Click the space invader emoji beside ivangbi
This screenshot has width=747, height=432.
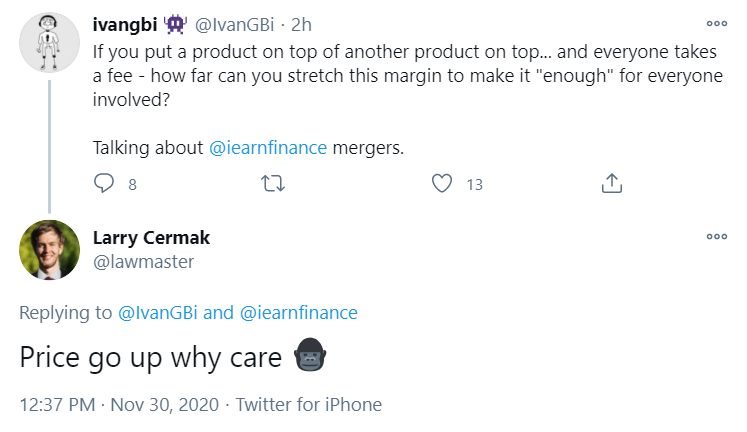click(177, 22)
